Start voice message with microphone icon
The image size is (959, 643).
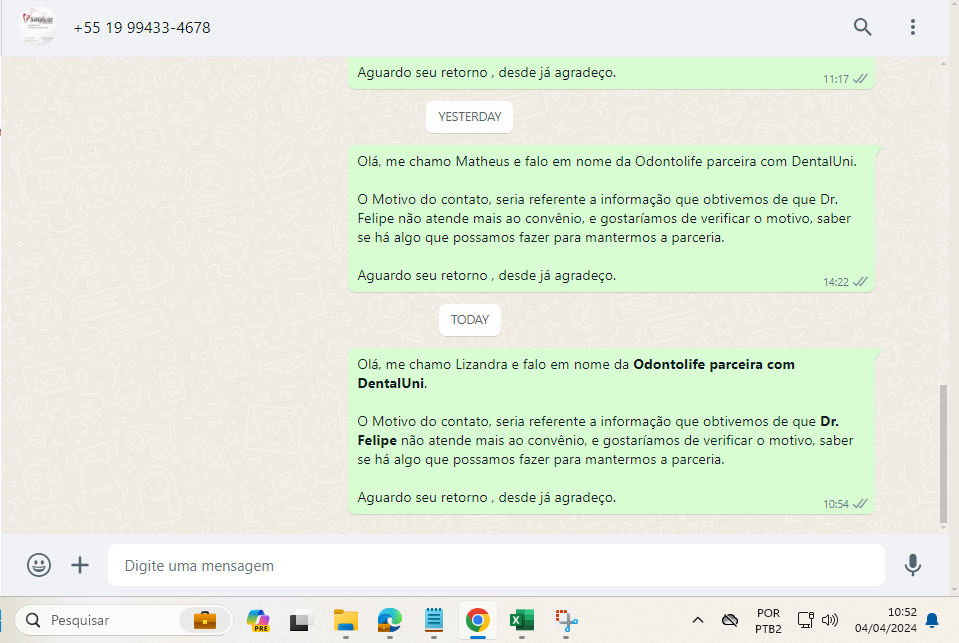(x=913, y=565)
